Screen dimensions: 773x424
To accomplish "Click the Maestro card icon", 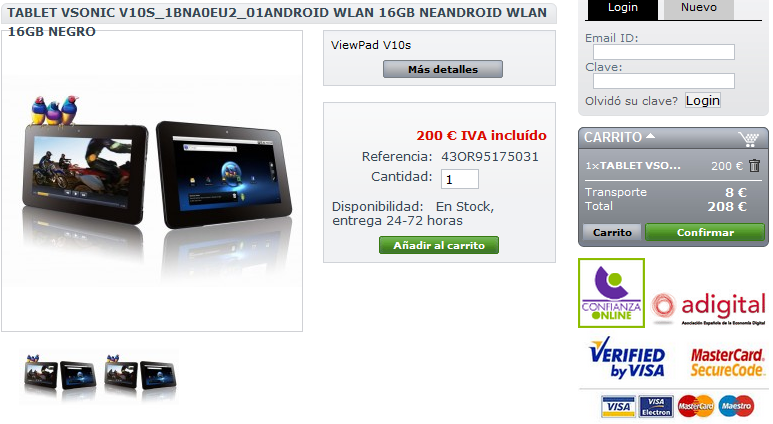I will (736, 406).
